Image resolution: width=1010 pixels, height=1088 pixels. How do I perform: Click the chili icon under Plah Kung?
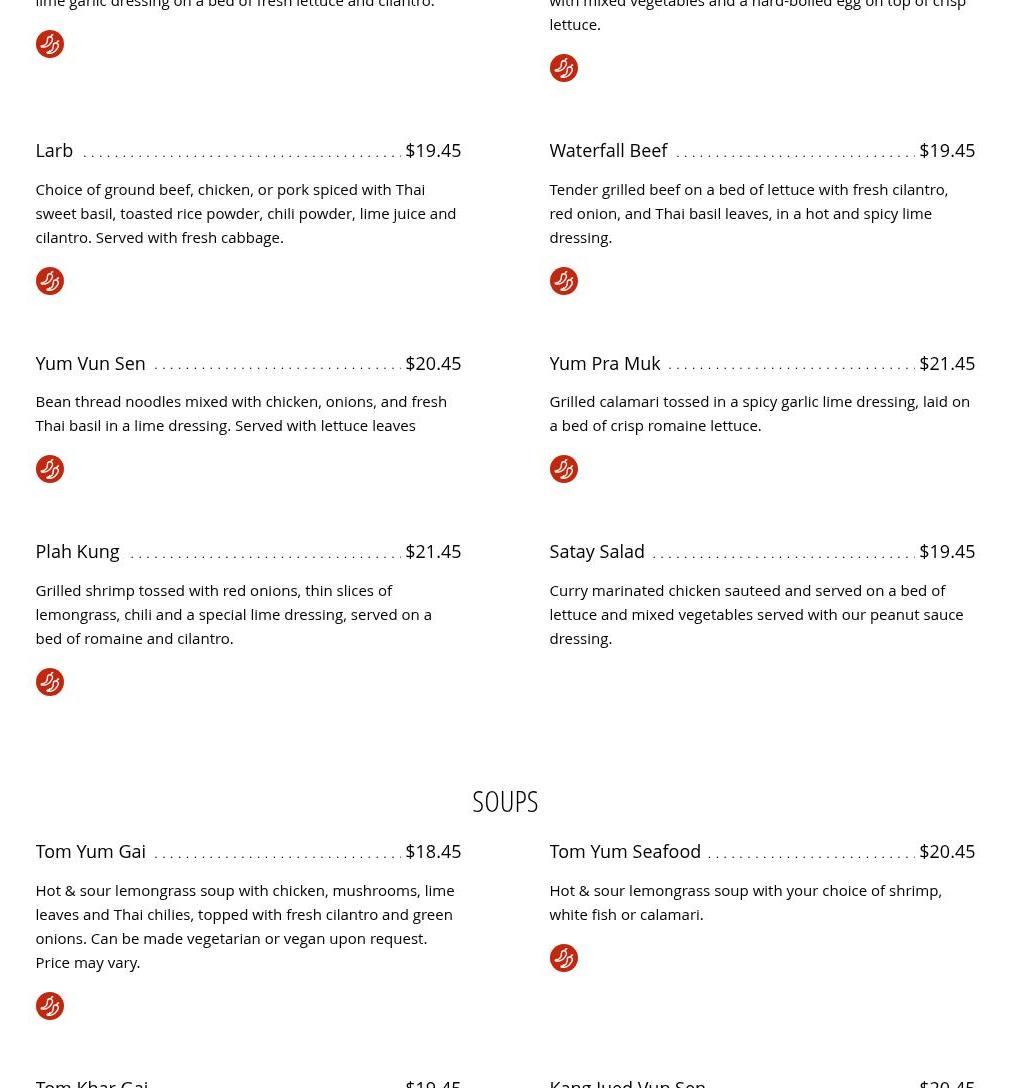coord(50,682)
